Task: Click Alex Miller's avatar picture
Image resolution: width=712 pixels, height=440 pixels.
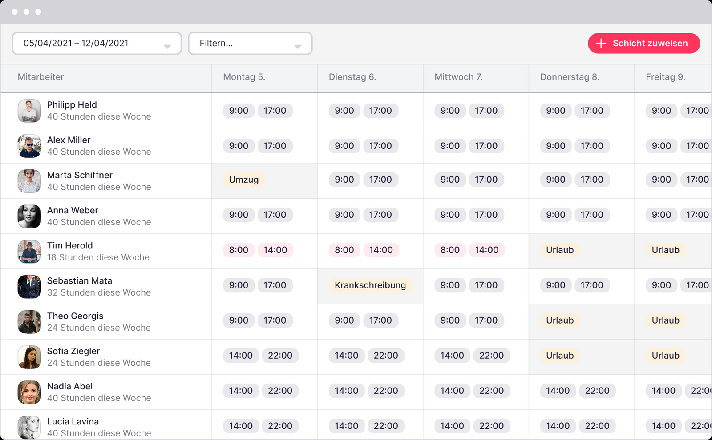Action: (29, 146)
